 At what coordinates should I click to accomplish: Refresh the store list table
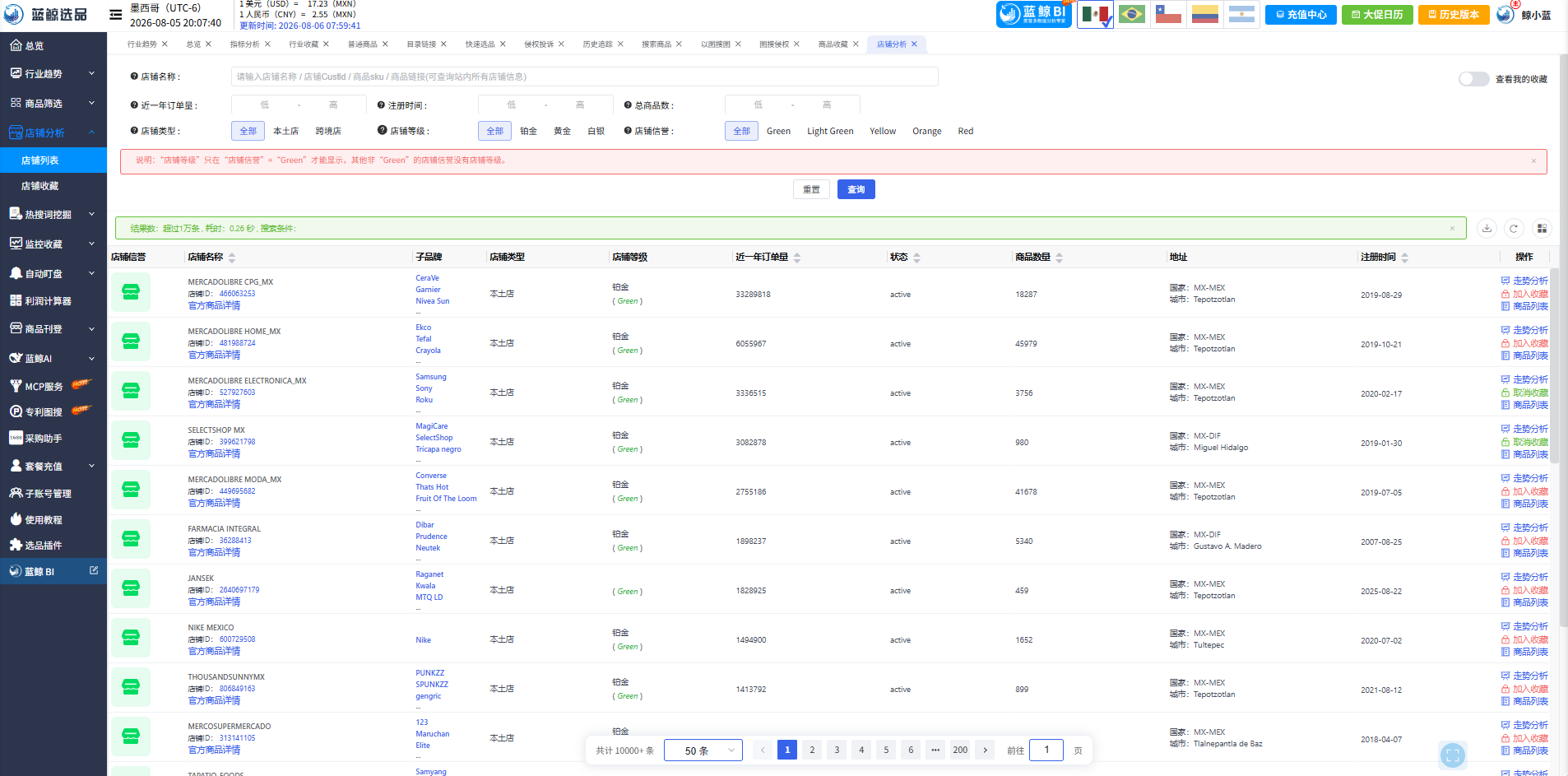point(1514,229)
